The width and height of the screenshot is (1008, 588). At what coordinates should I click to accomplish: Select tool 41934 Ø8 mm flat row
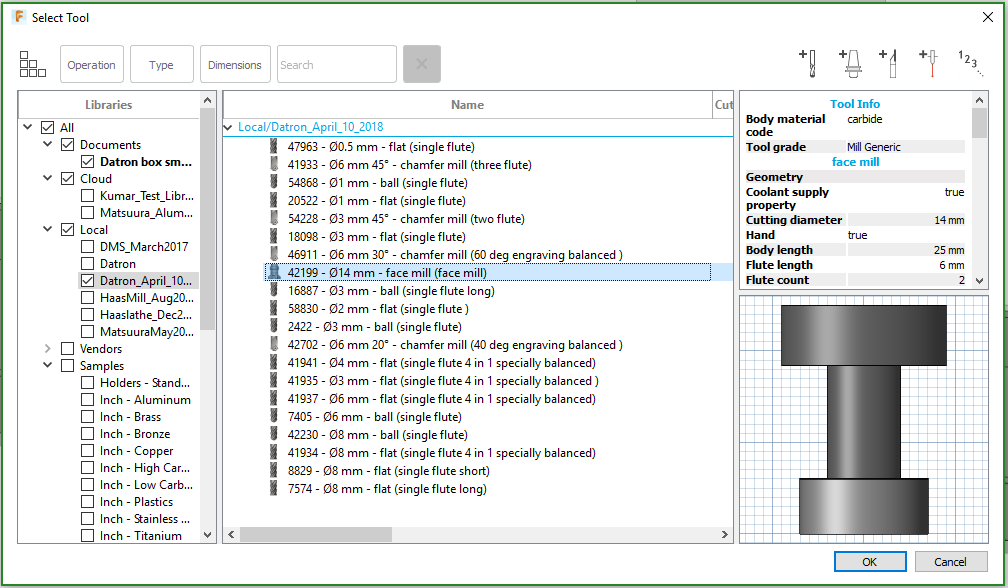tap(442, 452)
